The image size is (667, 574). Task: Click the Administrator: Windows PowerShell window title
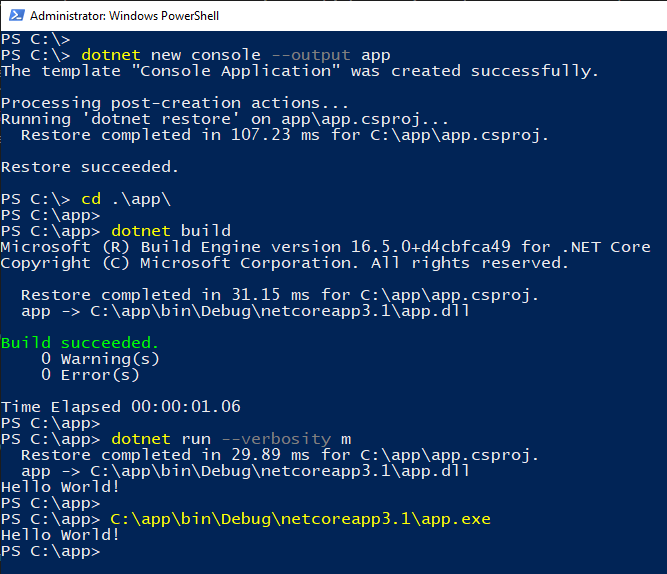click(x=124, y=16)
